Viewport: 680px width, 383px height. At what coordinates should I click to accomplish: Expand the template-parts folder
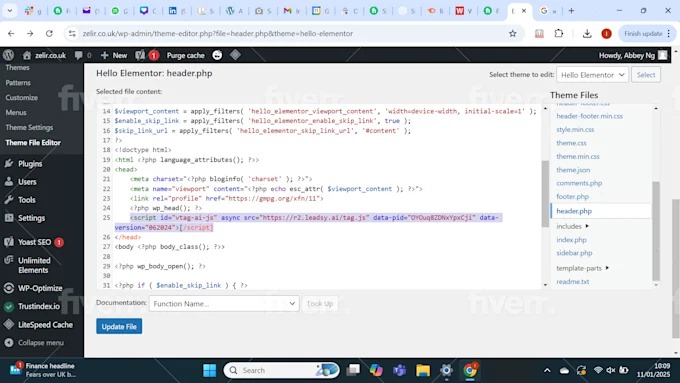[x=582, y=268]
